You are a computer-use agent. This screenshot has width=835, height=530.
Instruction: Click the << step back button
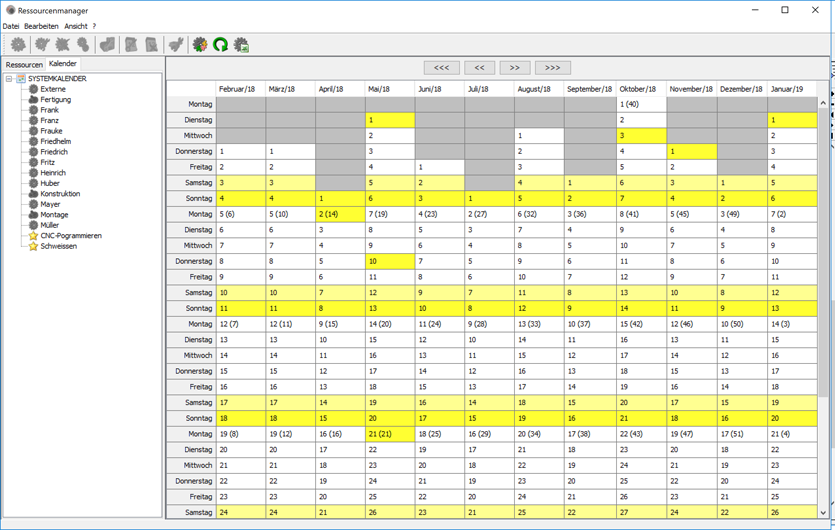(479, 68)
